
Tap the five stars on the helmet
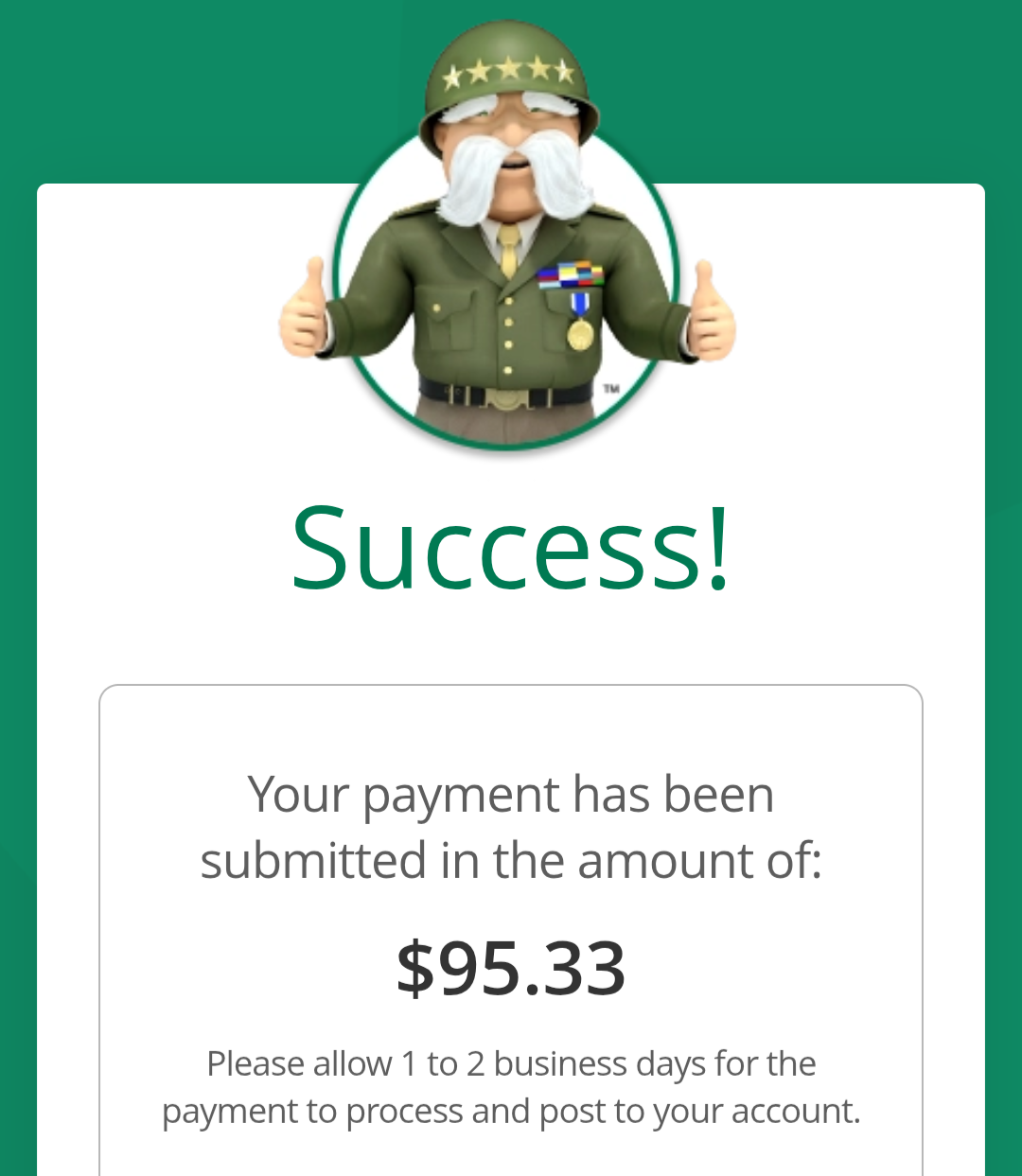(x=509, y=70)
